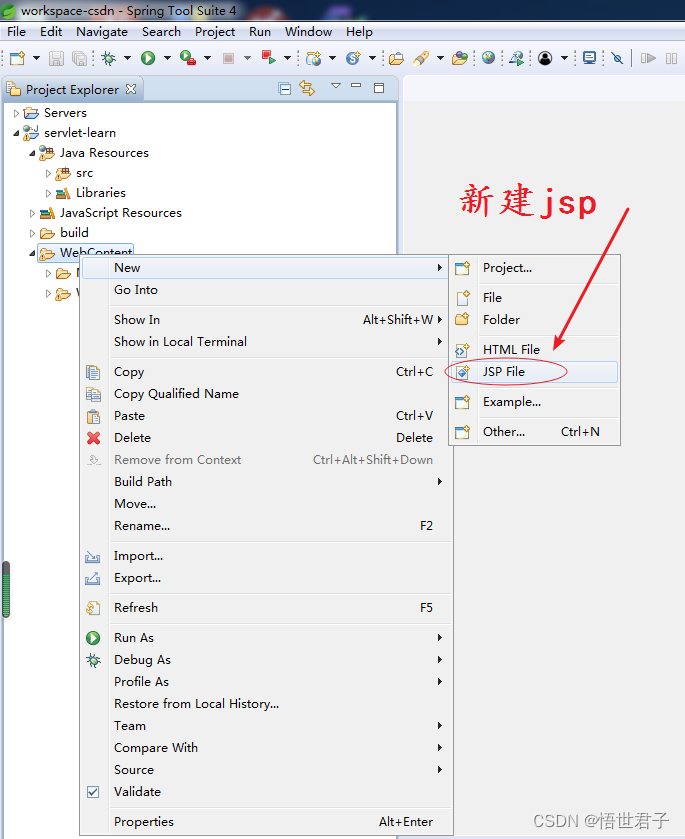Click the Search flashlight toolbar icon

coord(421,58)
